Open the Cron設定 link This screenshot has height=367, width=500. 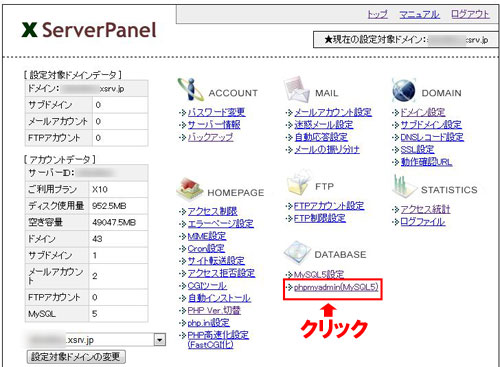pyautogui.click(x=206, y=248)
